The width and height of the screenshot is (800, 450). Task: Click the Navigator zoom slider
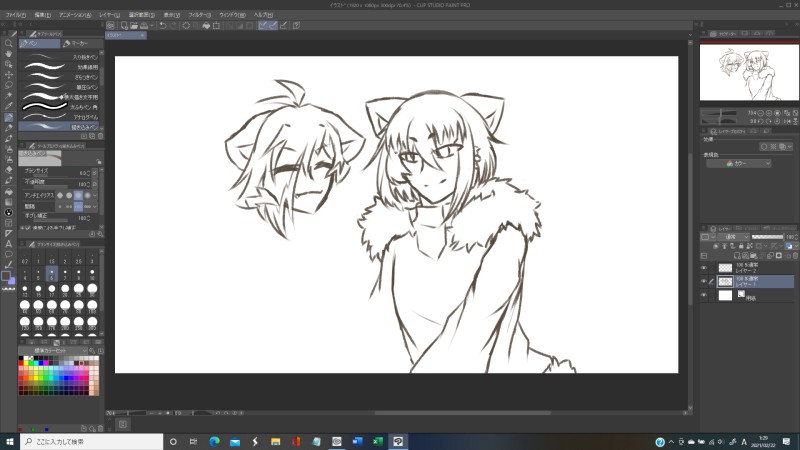[719, 113]
